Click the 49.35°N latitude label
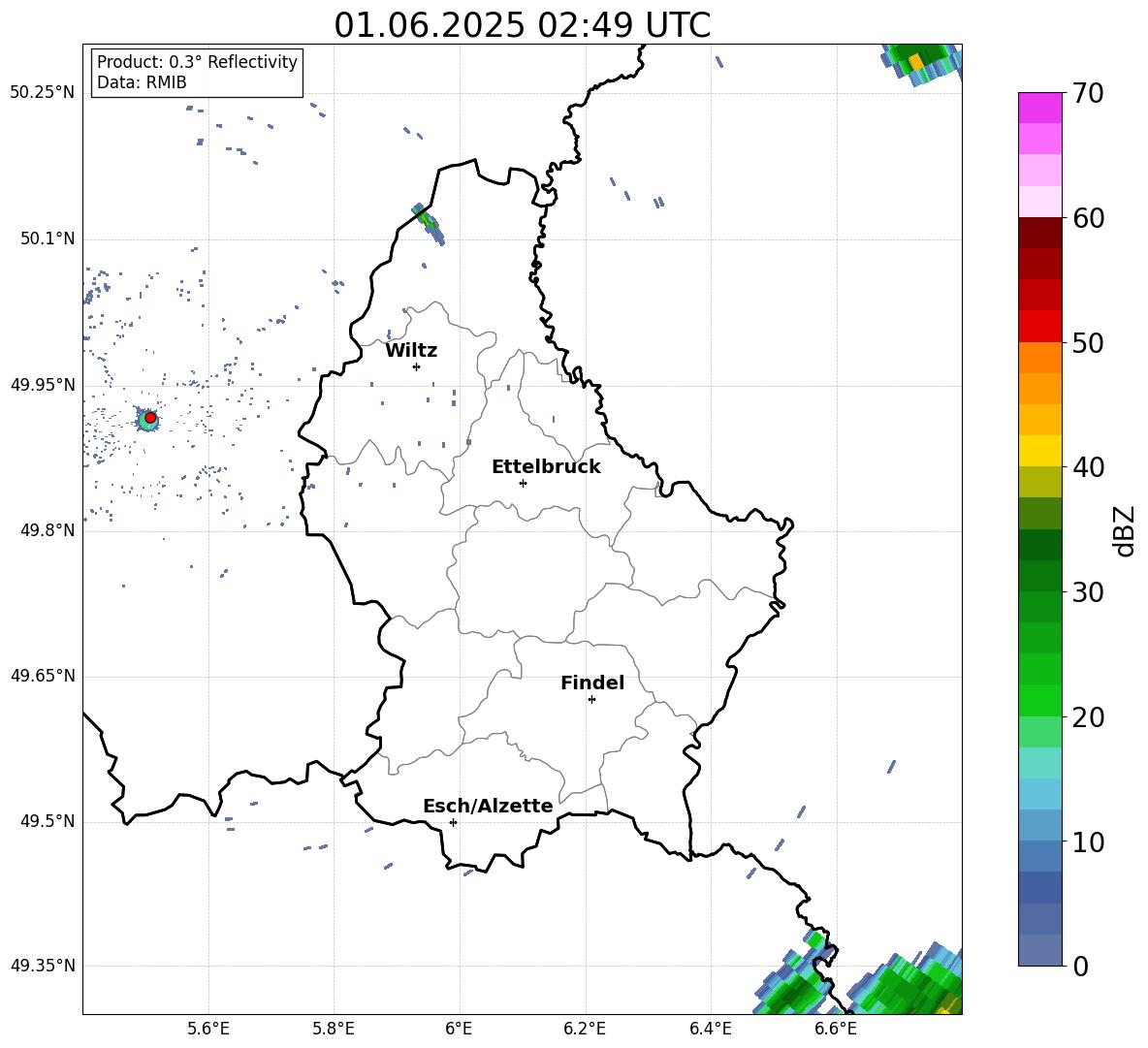1148x1048 pixels. click(43, 966)
